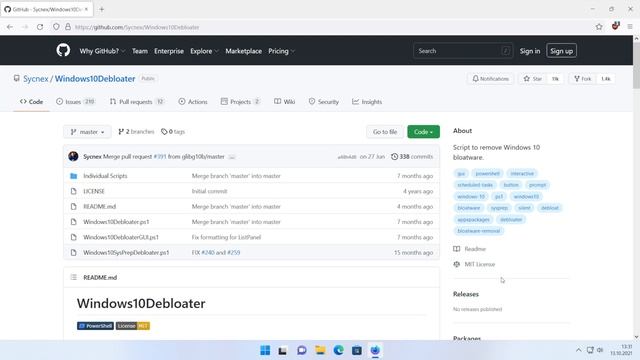640x360 pixels.
Task: Open the master branch selector
Action: pyautogui.click(x=87, y=132)
